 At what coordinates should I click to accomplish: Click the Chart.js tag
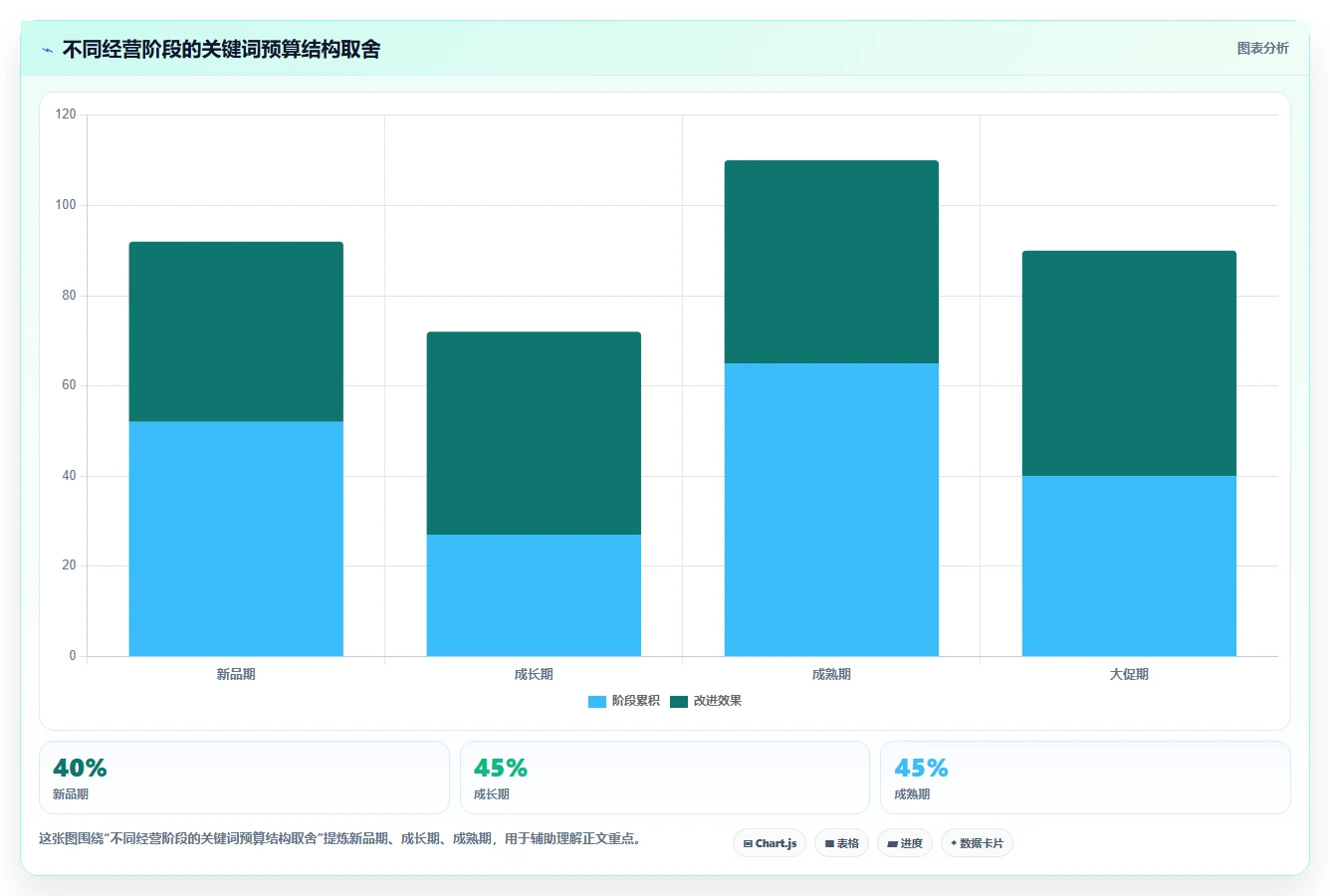[770, 843]
